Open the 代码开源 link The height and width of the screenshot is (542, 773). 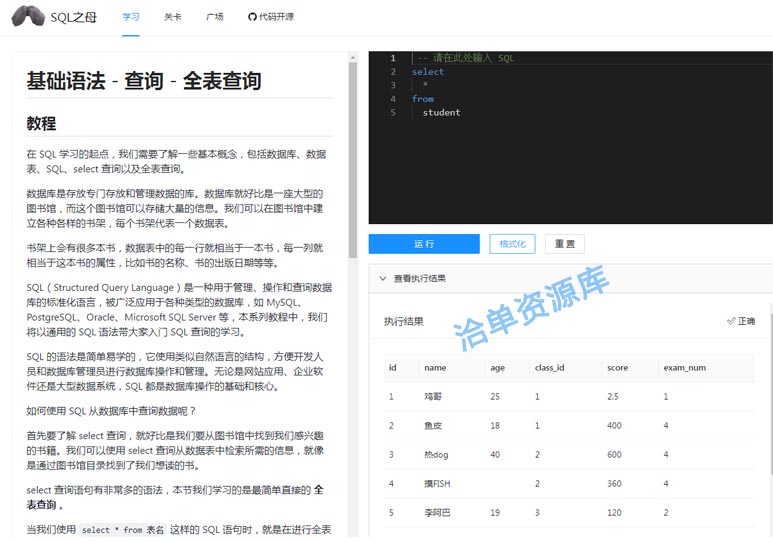pos(276,17)
